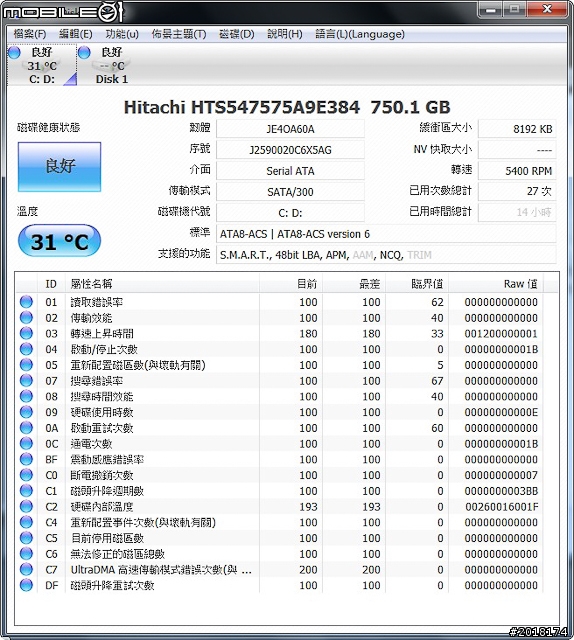Click the status orb for attribute 09
The height and width of the screenshot is (640, 574).
point(26,412)
